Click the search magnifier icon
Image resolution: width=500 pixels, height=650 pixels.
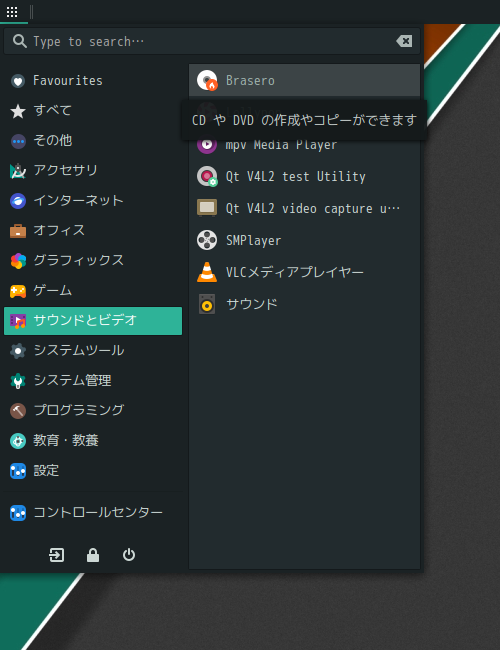(19, 41)
